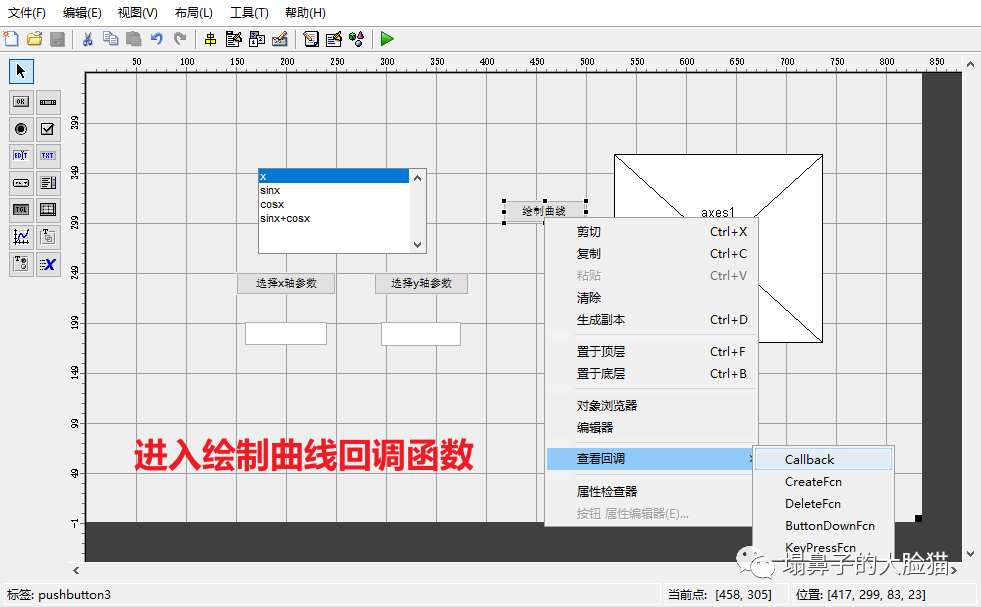Open the M-file Editor toolbar icon
Image resolution: width=981 pixels, height=607 pixels.
[x=311, y=39]
